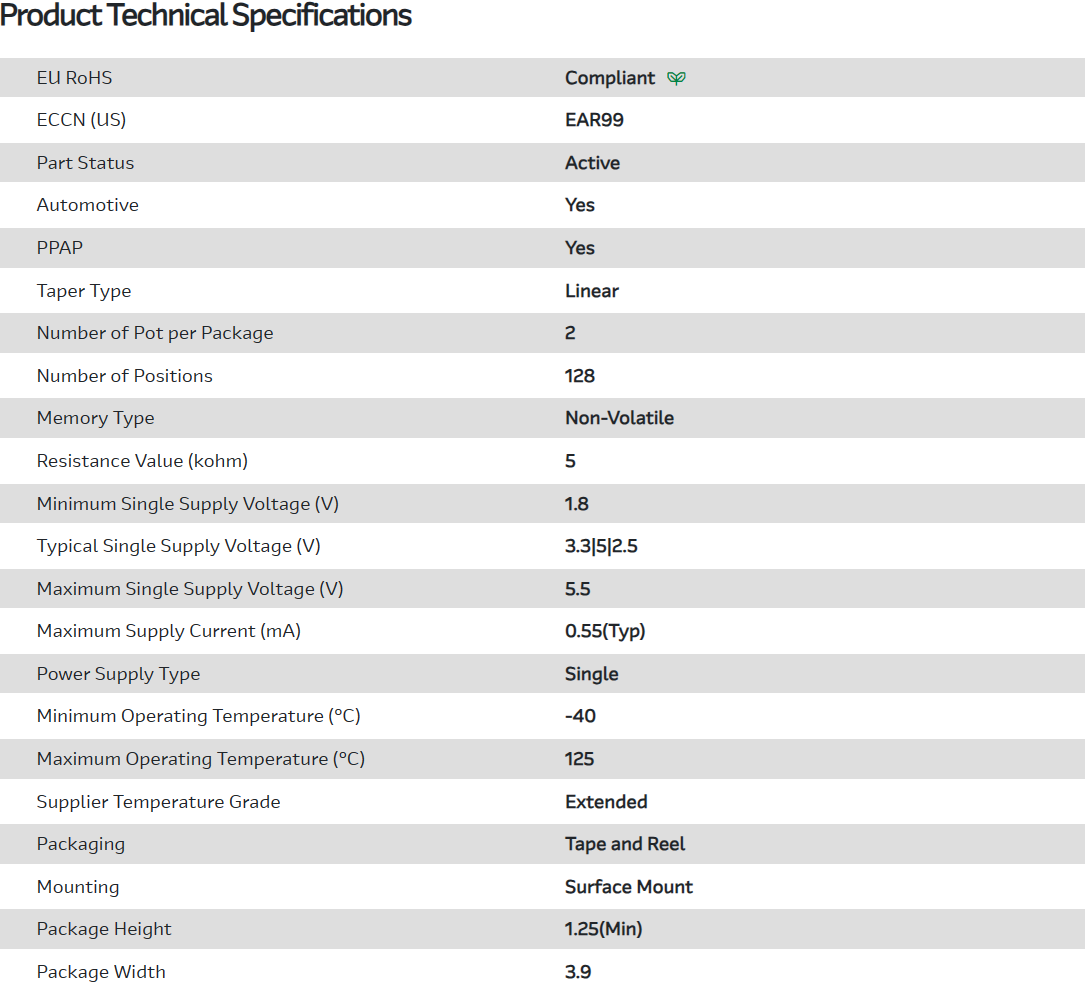Select the Package Height row label

click(x=104, y=929)
